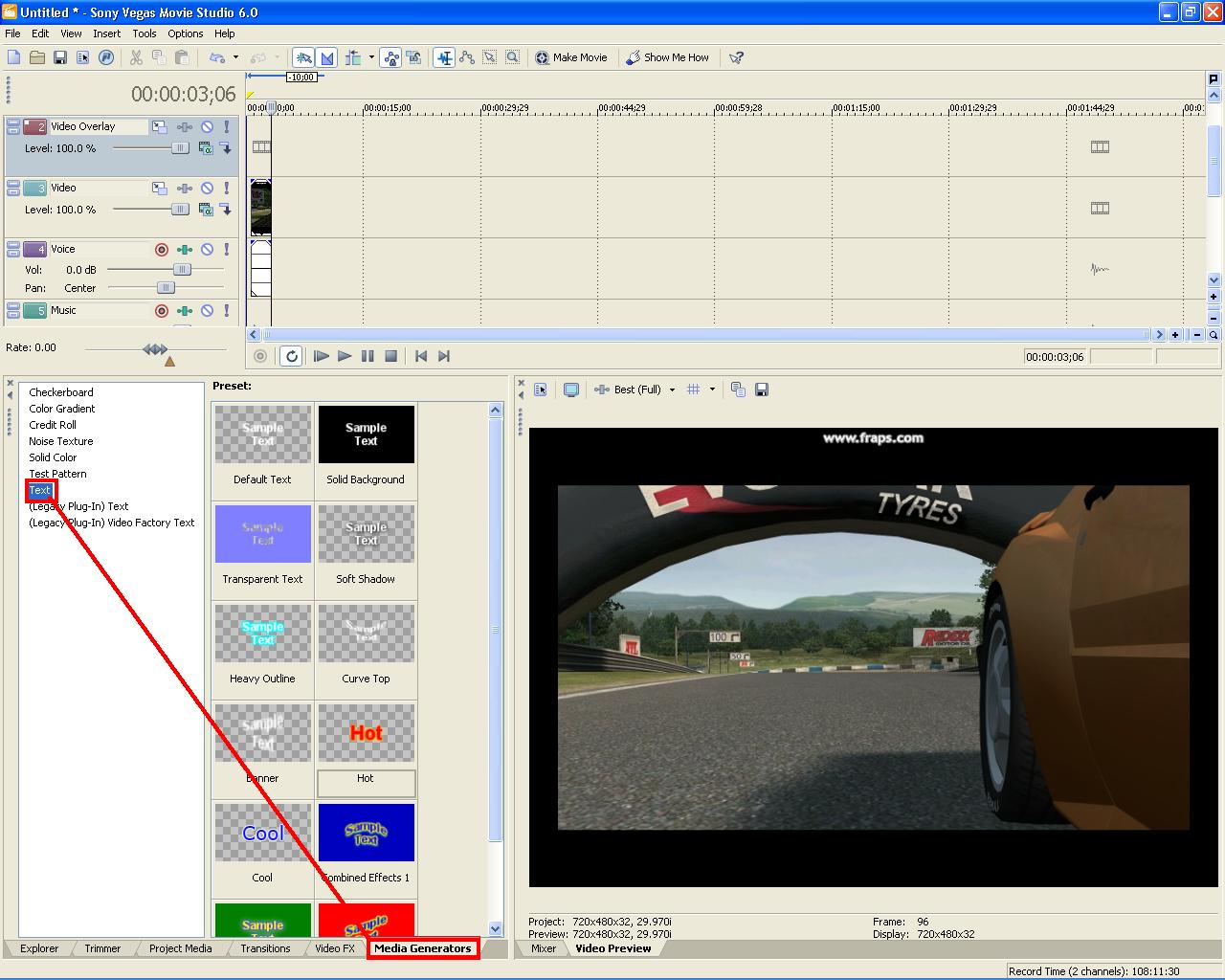This screenshot has width=1225, height=980.
Task: Click the Copy icon in the toolbar
Action: click(159, 57)
